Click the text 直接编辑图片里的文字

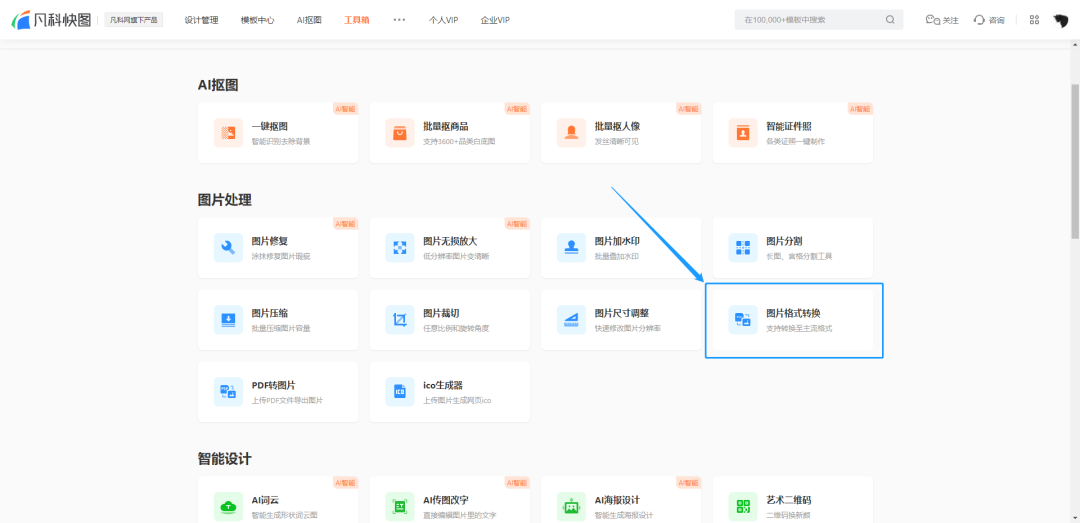point(459,515)
